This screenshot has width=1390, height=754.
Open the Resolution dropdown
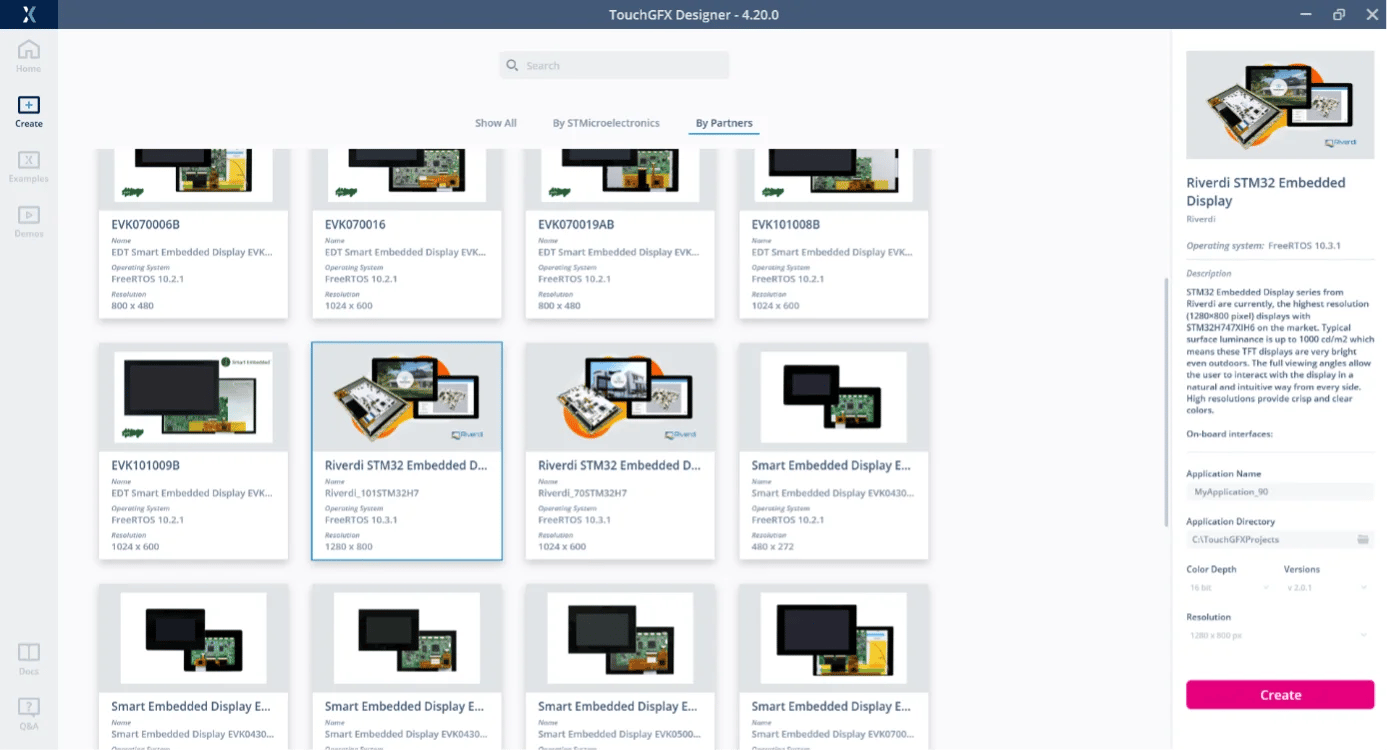(1280, 636)
